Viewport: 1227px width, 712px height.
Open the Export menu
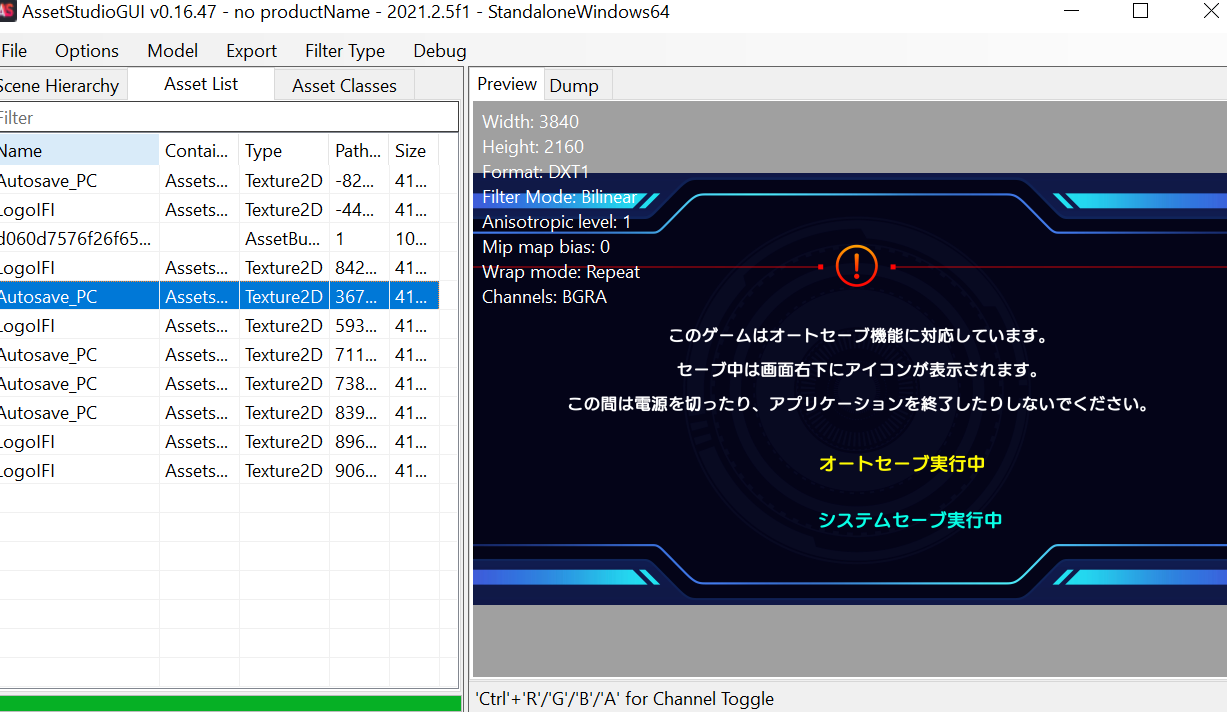pyautogui.click(x=252, y=51)
